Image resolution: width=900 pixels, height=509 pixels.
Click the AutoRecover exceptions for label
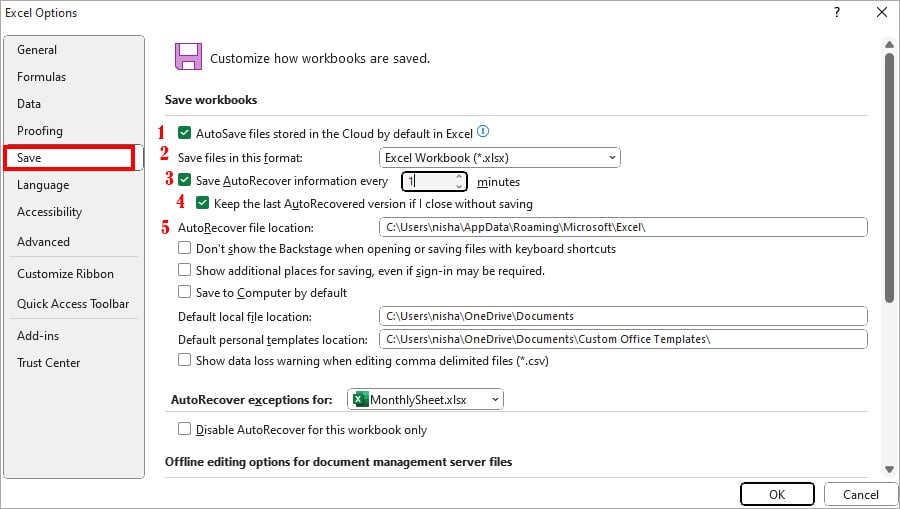(x=251, y=400)
